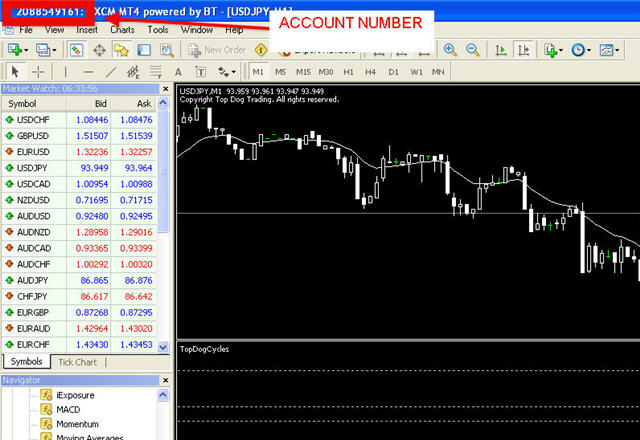Select iExposure in Navigator
The height and width of the screenshot is (440, 640).
75,395
